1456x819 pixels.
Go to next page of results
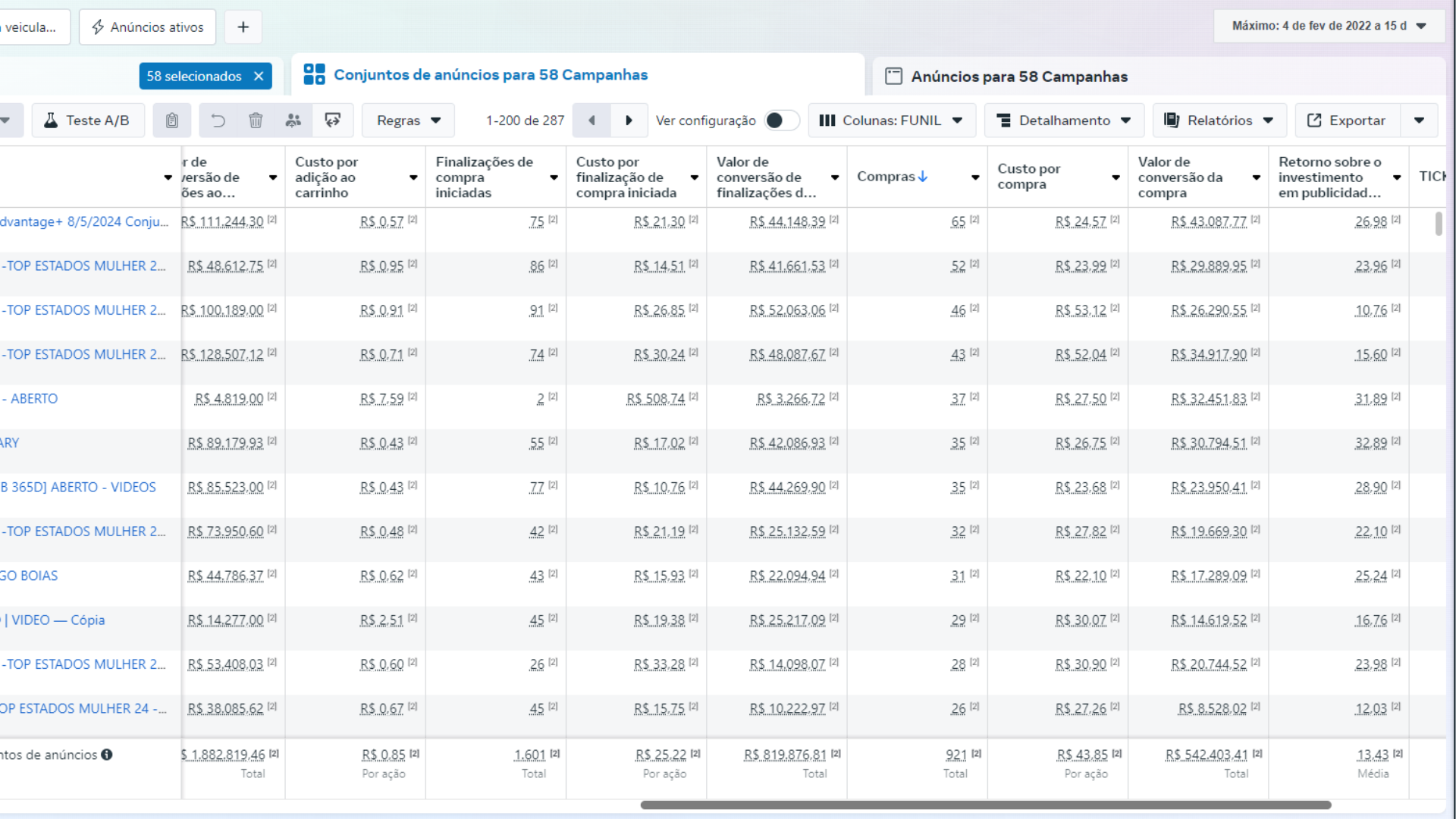[629, 121]
